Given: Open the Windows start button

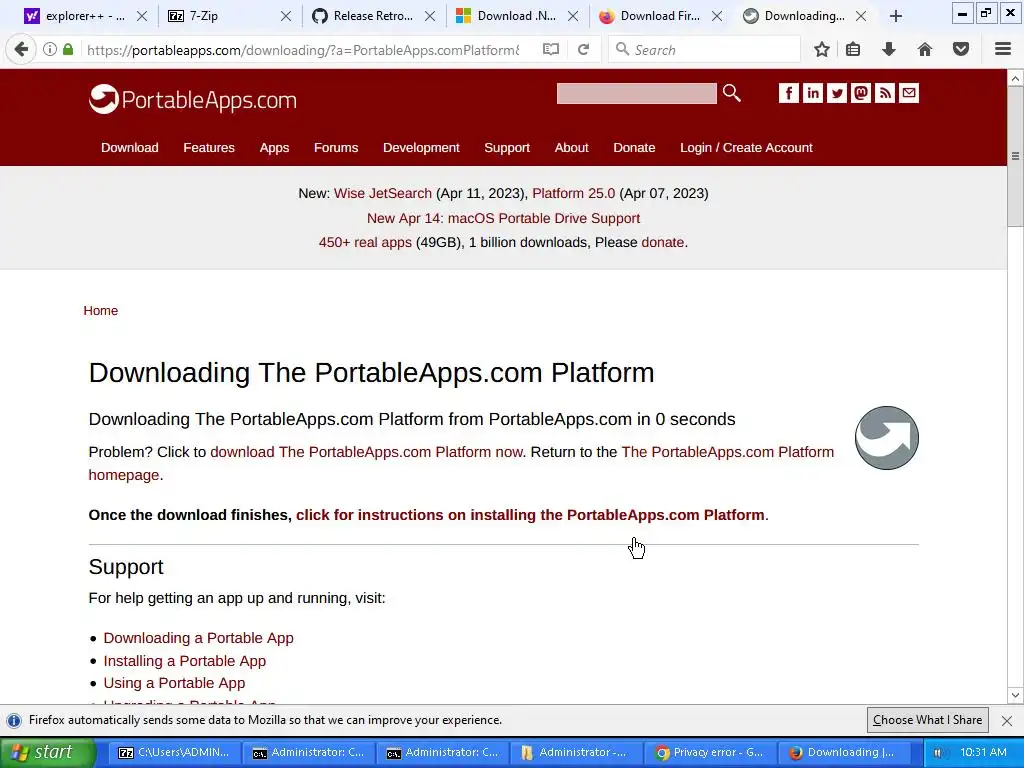Looking at the screenshot, I should (47, 752).
